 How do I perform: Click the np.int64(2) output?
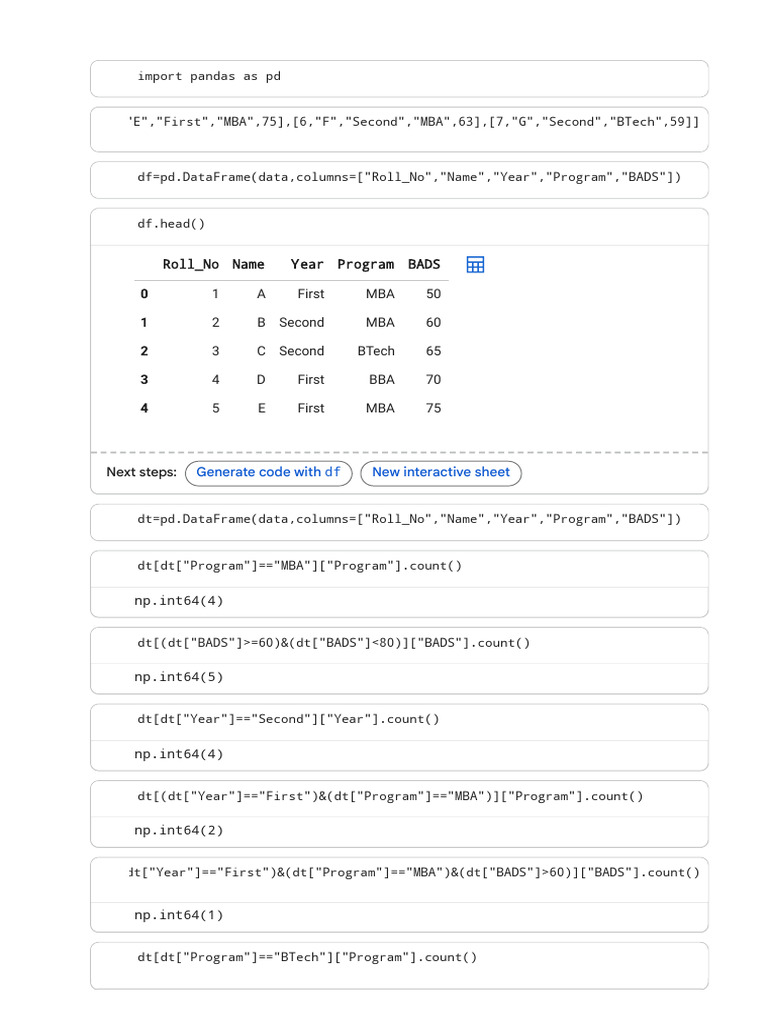click(179, 831)
